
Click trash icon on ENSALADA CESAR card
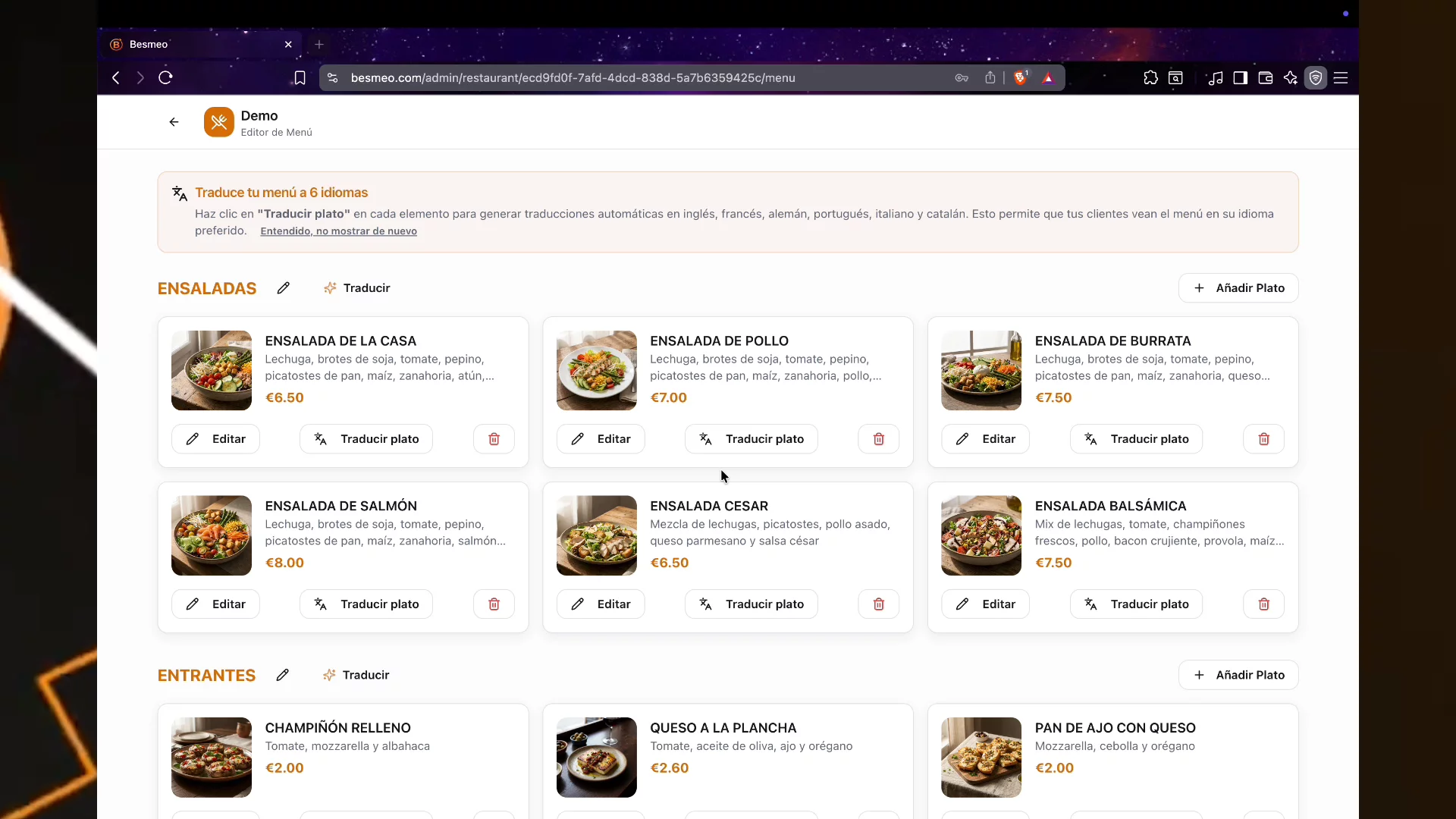pos(879,604)
